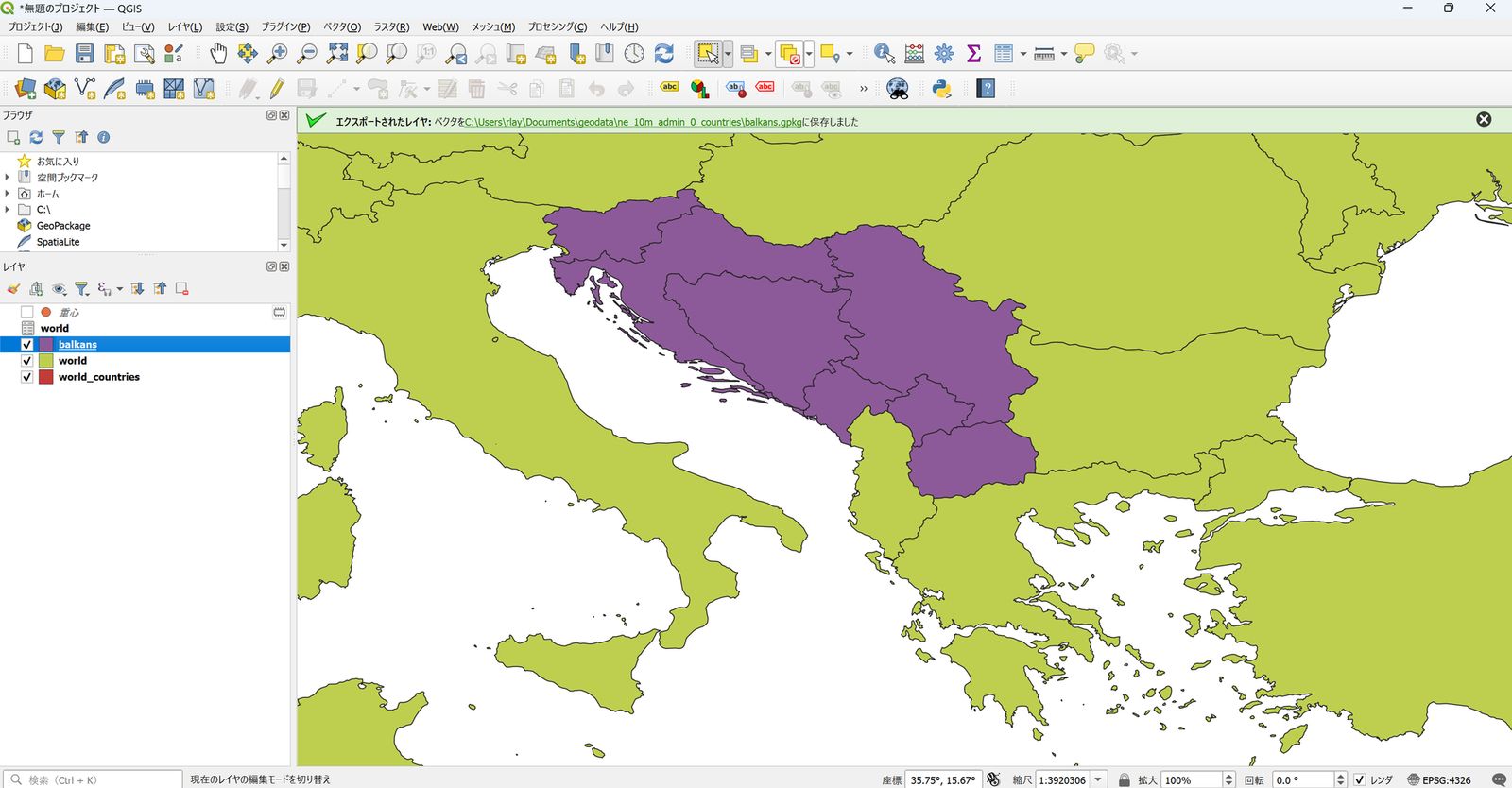Image resolution: width=1512 pixels, height=788 pixels.
Task: Open the field calculator abacus icon
Action: pyautogui.click(x=915, y=54)
